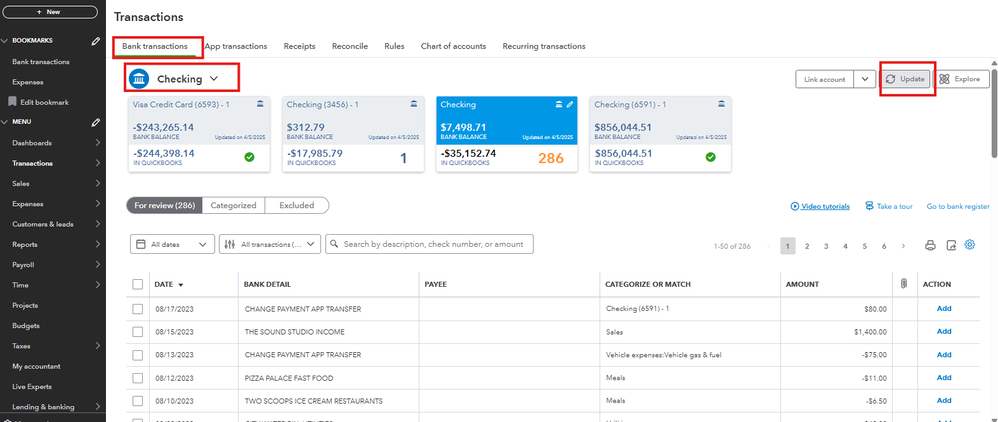Viewport: 998px width, 422px height.
Task: Click the search transactions input field
Action: (x=430, y=244)
